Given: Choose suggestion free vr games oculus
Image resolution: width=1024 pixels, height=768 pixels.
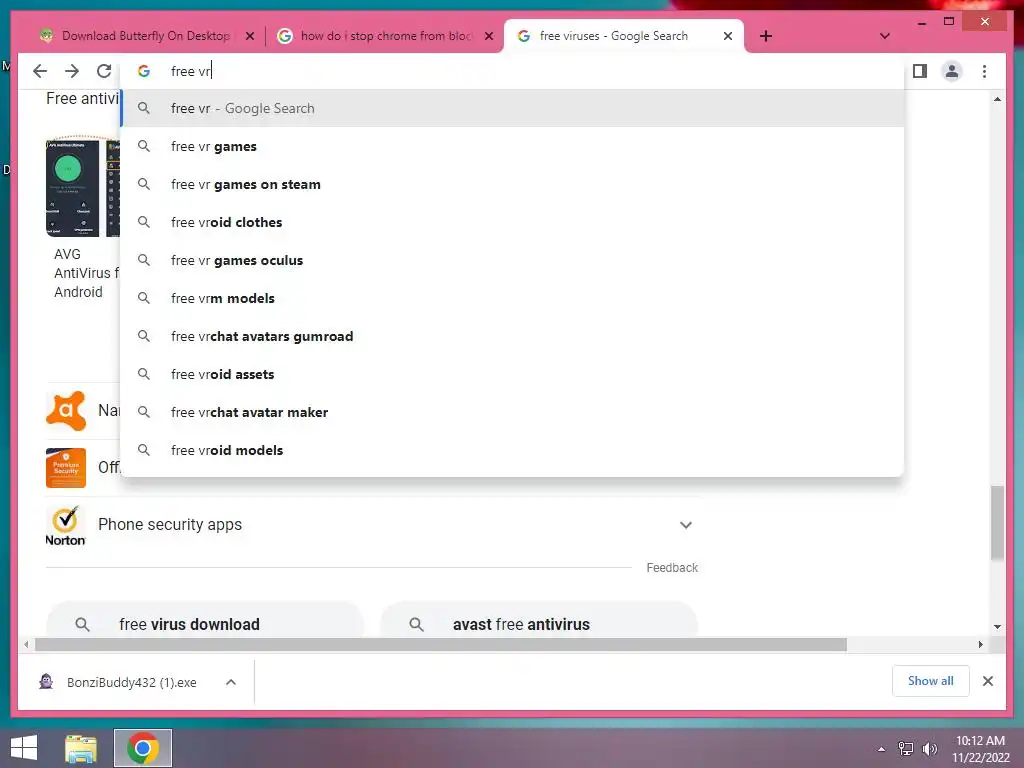Looking at the screenshot, I should (513, 260).
